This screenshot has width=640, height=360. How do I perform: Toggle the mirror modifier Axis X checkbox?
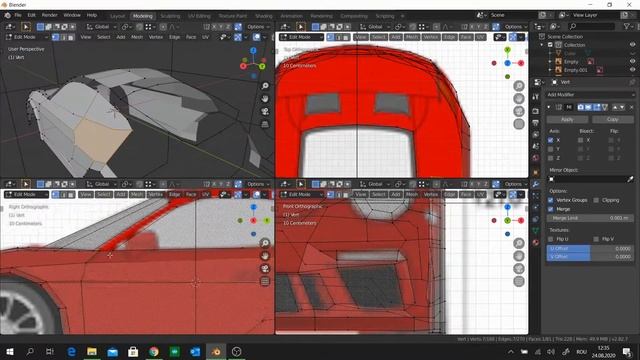[x=551, y=140]
